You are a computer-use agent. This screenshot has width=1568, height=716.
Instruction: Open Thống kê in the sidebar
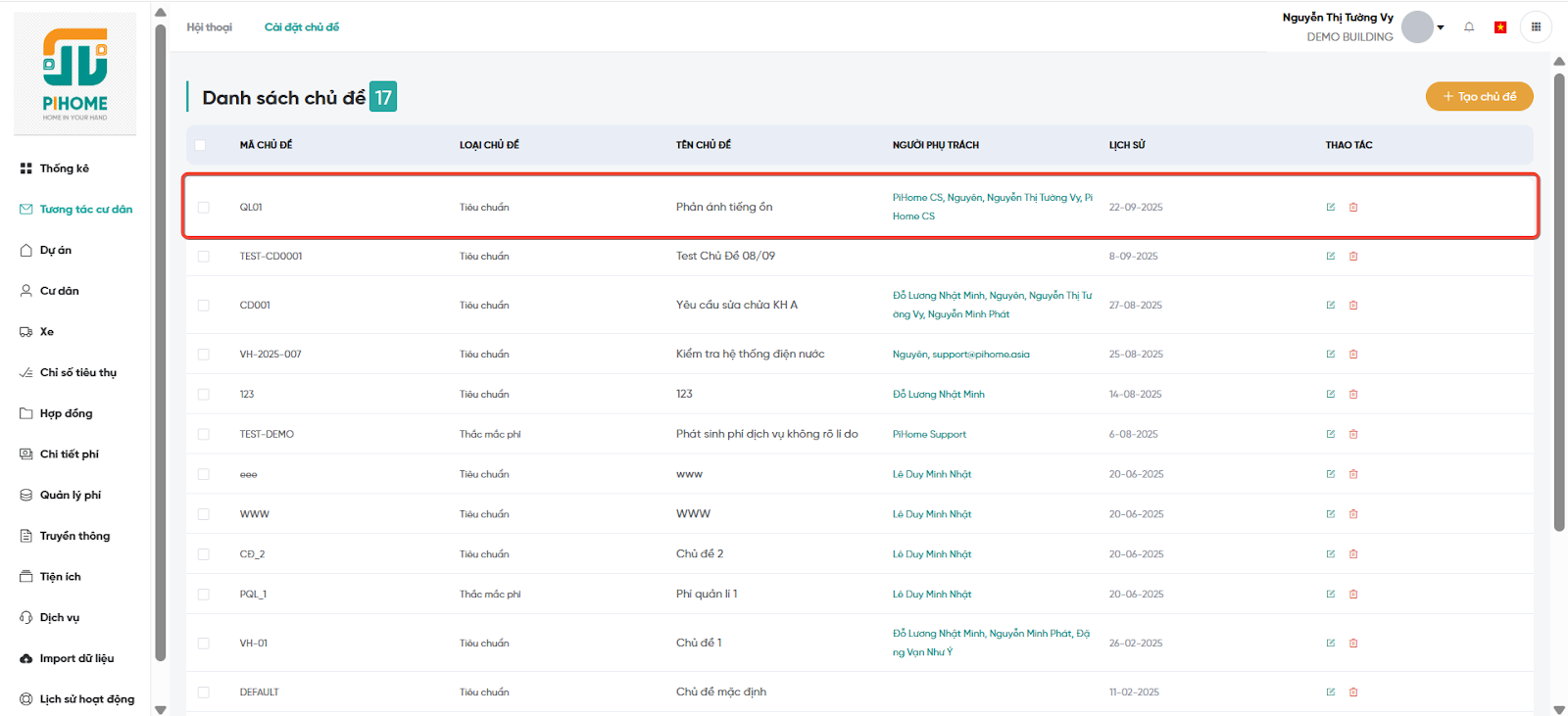[x=64, y=168]
